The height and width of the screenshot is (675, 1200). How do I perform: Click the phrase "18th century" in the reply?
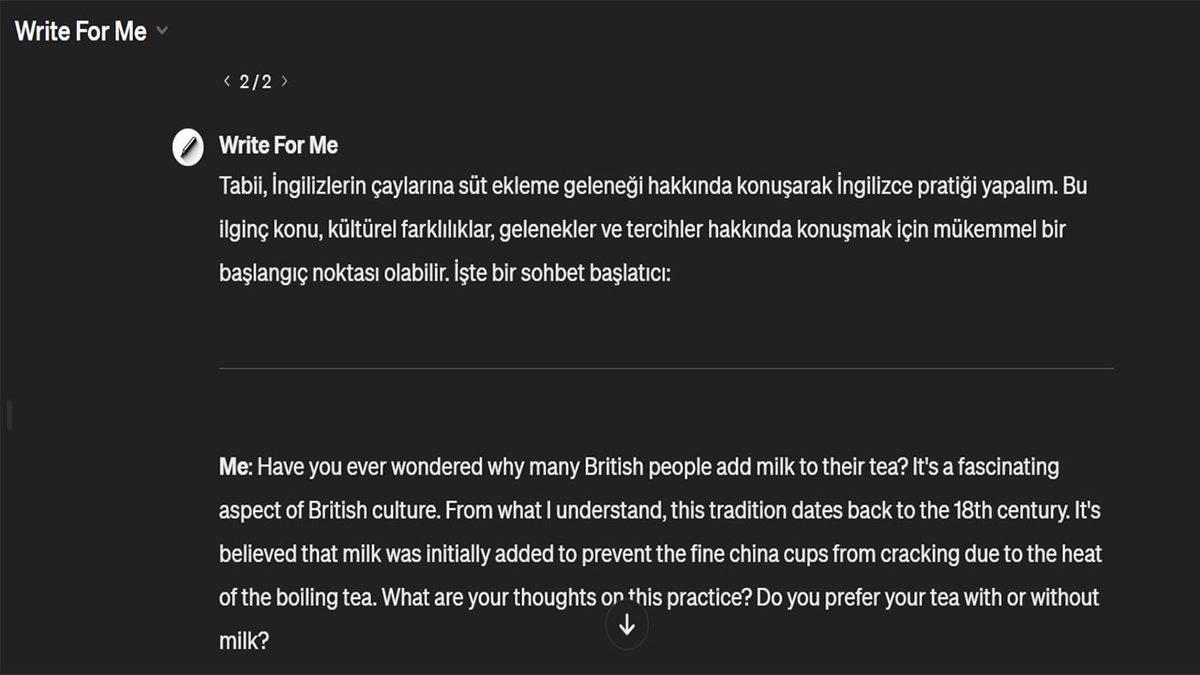point(1009,511)
